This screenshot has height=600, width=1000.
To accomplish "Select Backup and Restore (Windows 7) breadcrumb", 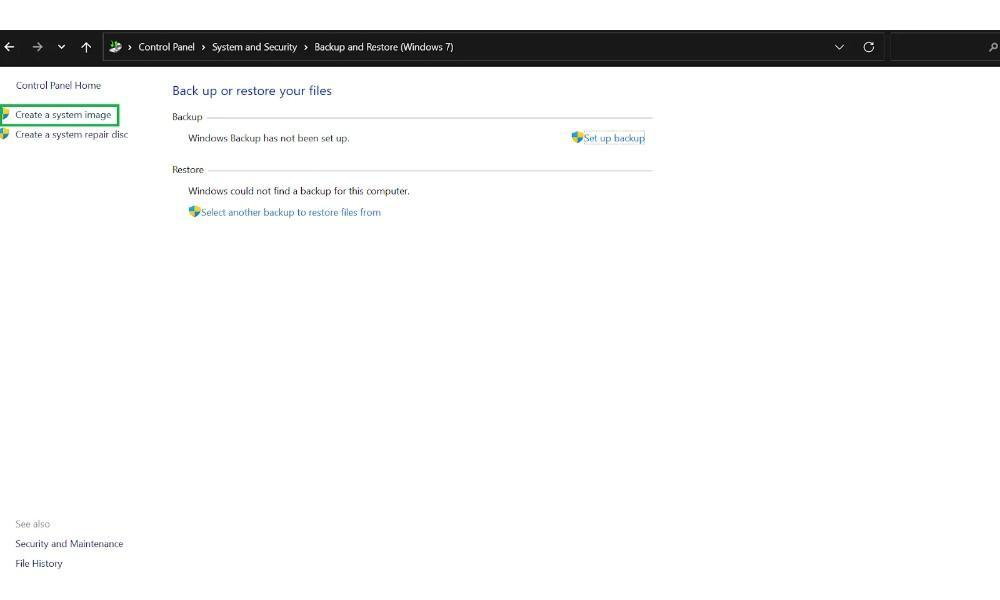I will (x=384, y=47).
